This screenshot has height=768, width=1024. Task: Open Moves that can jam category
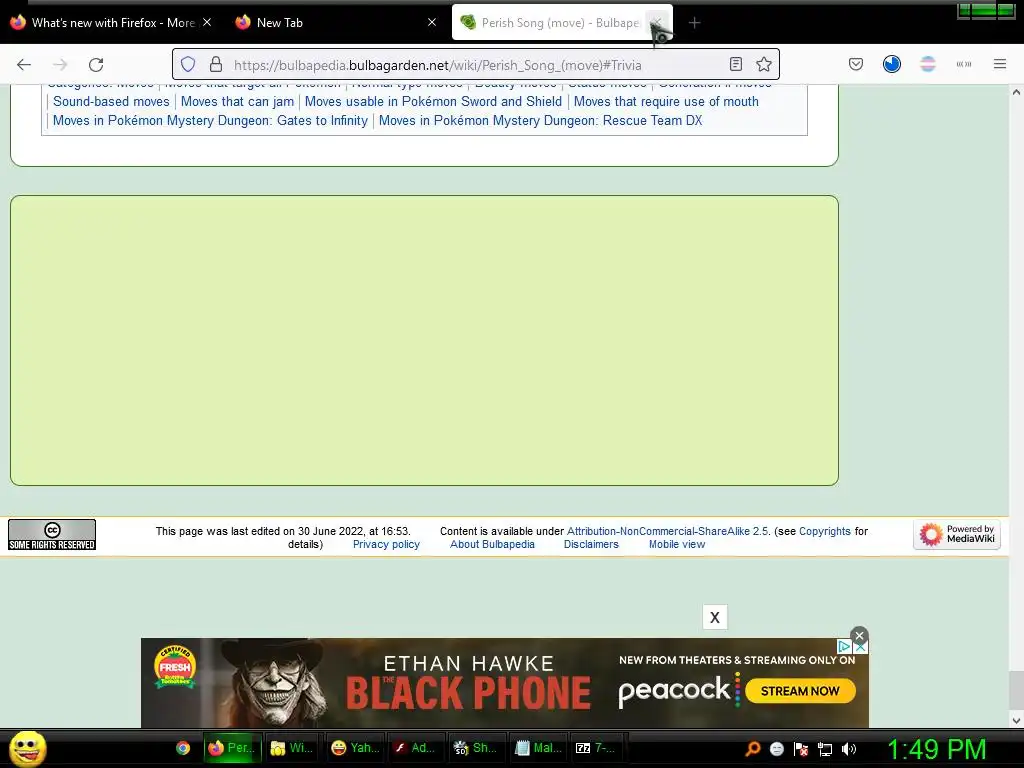[237, 102]
